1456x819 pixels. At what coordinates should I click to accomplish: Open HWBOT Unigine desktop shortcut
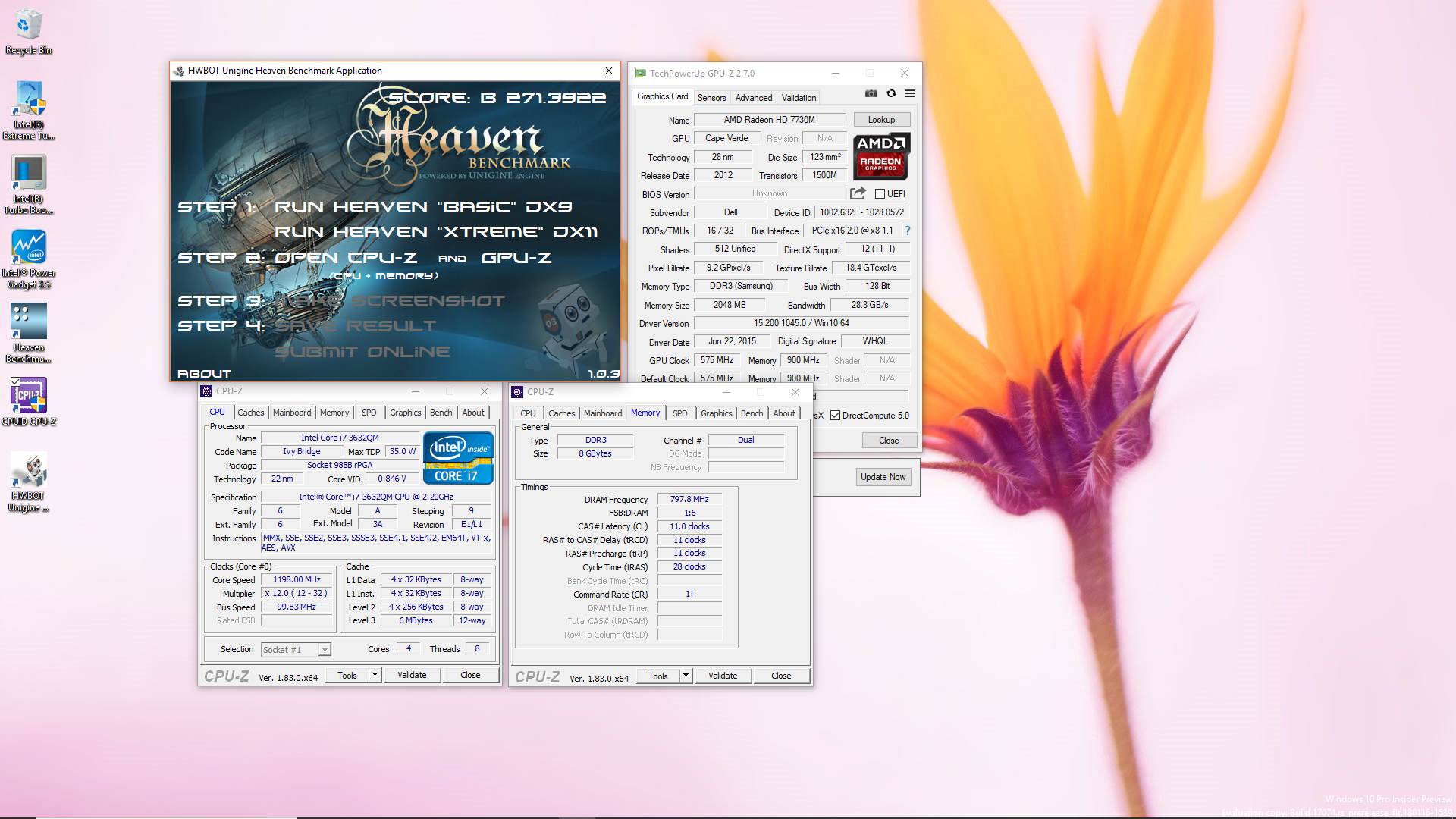29,482
